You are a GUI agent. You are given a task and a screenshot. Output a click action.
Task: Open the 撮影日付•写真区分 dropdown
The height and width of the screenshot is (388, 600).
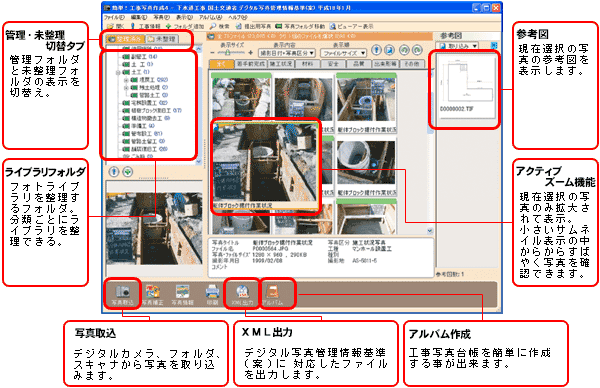pyautogui.click(x=287, y=53)
